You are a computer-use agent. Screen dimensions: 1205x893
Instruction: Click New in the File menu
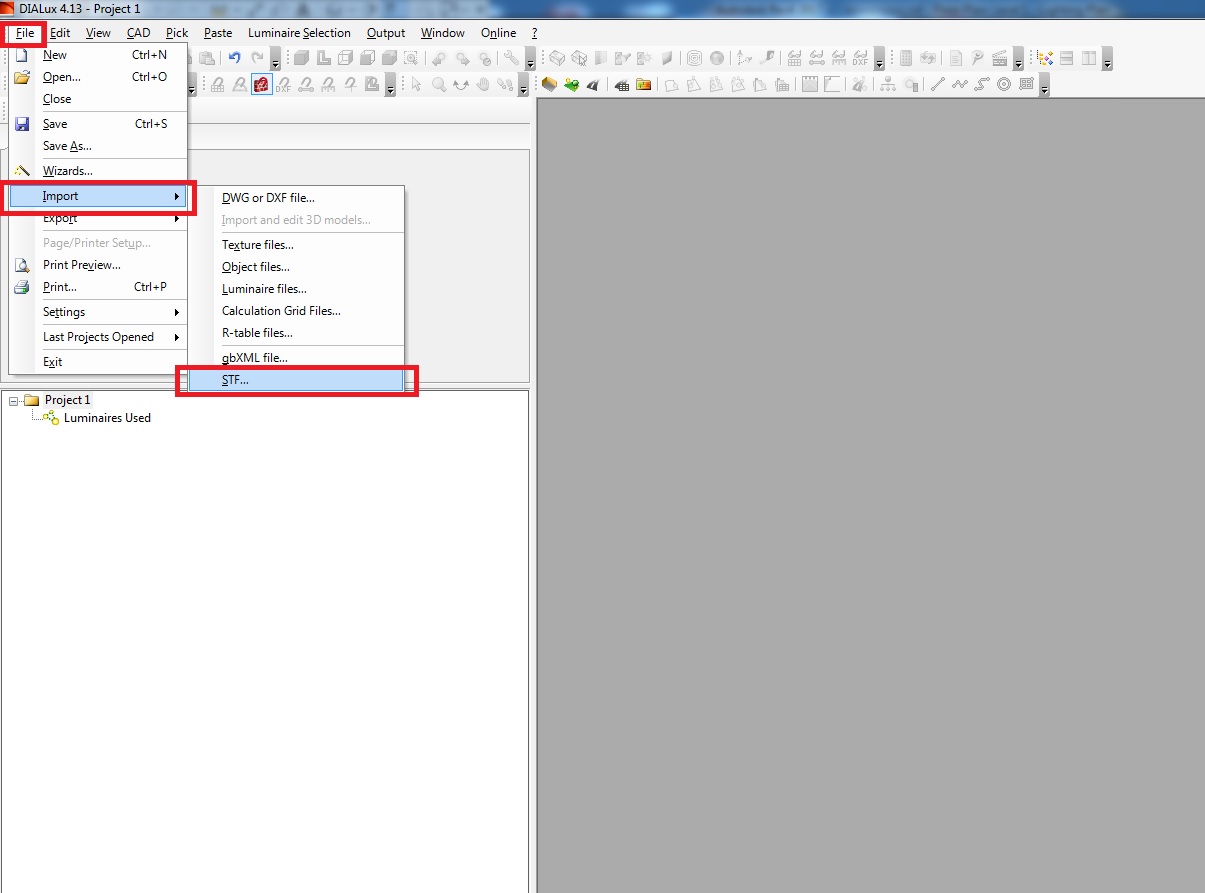[98, 55]
